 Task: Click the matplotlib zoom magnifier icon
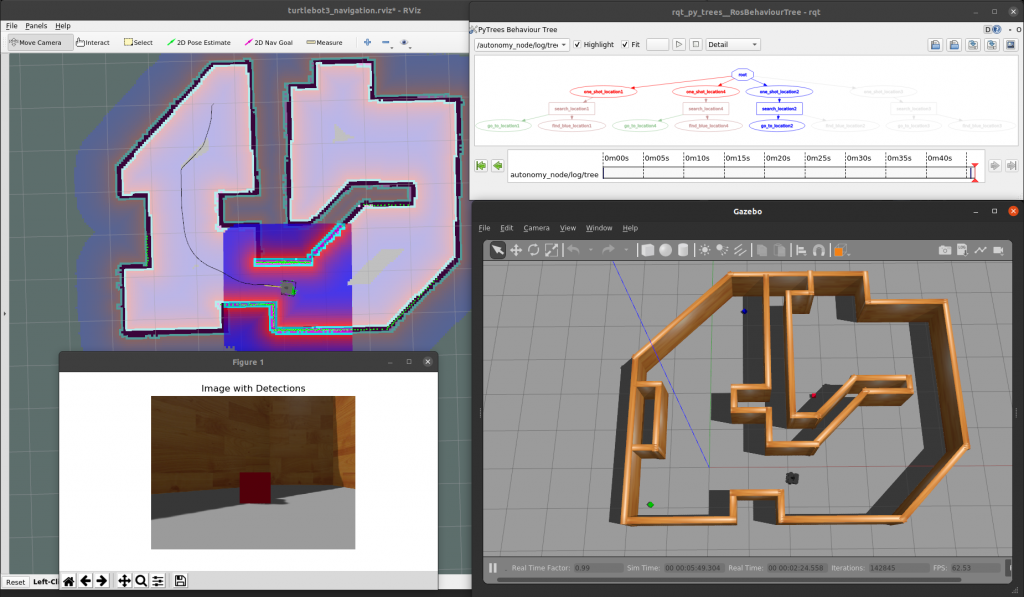tap(141, 581)
